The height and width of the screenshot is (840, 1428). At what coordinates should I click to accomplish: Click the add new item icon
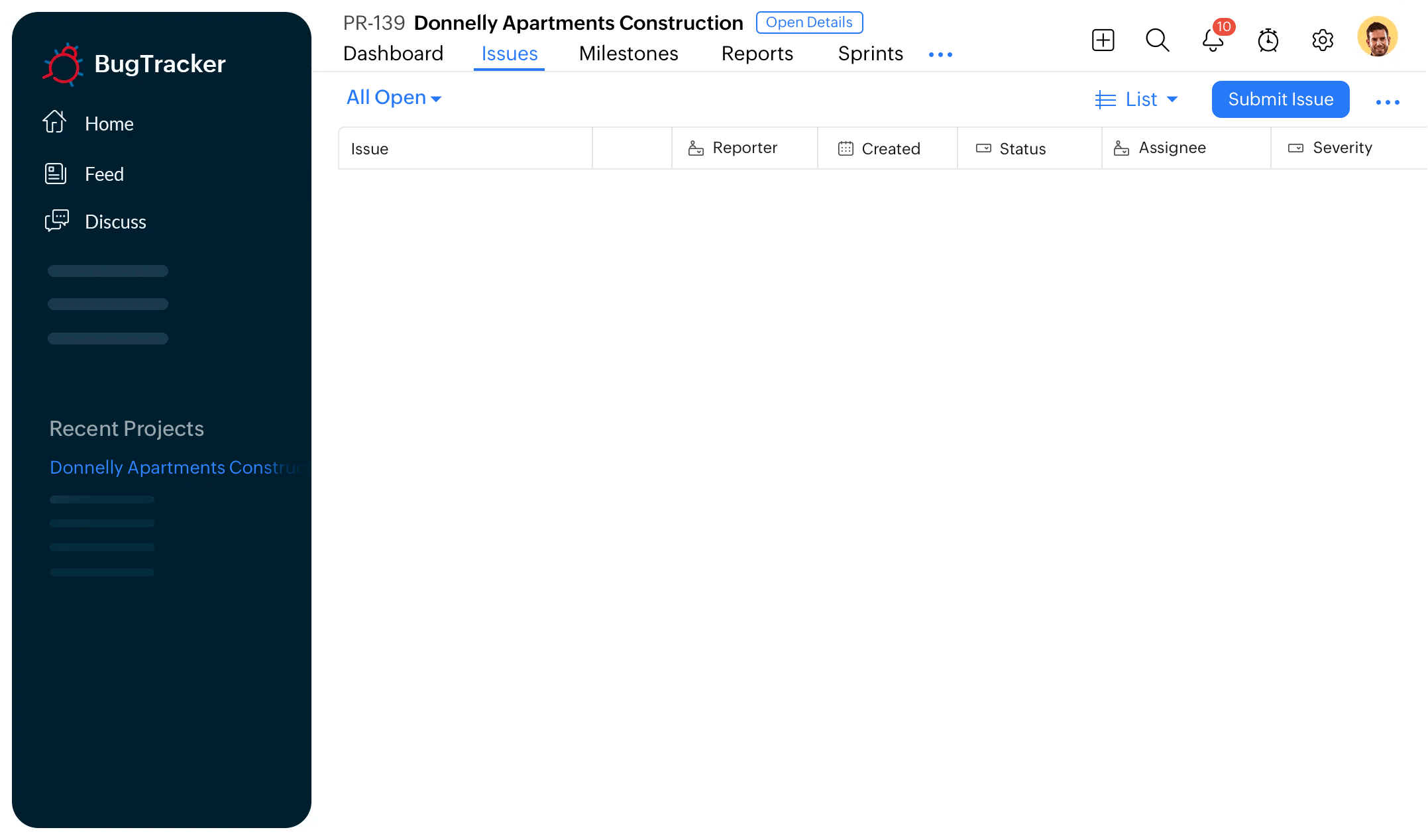tap(1102, 40)
